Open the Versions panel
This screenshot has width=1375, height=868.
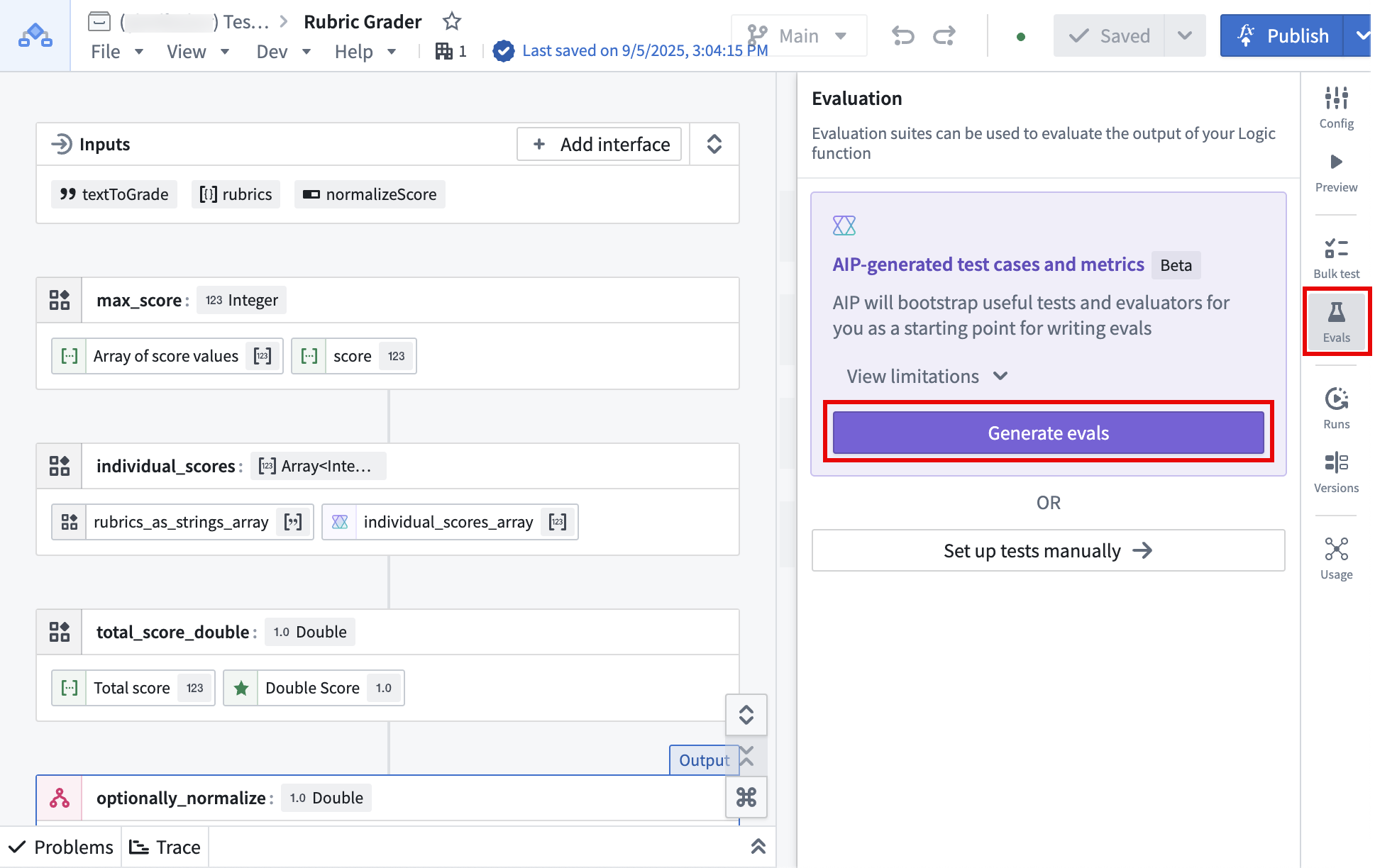pyautogui.click(x=1336, y=469)
